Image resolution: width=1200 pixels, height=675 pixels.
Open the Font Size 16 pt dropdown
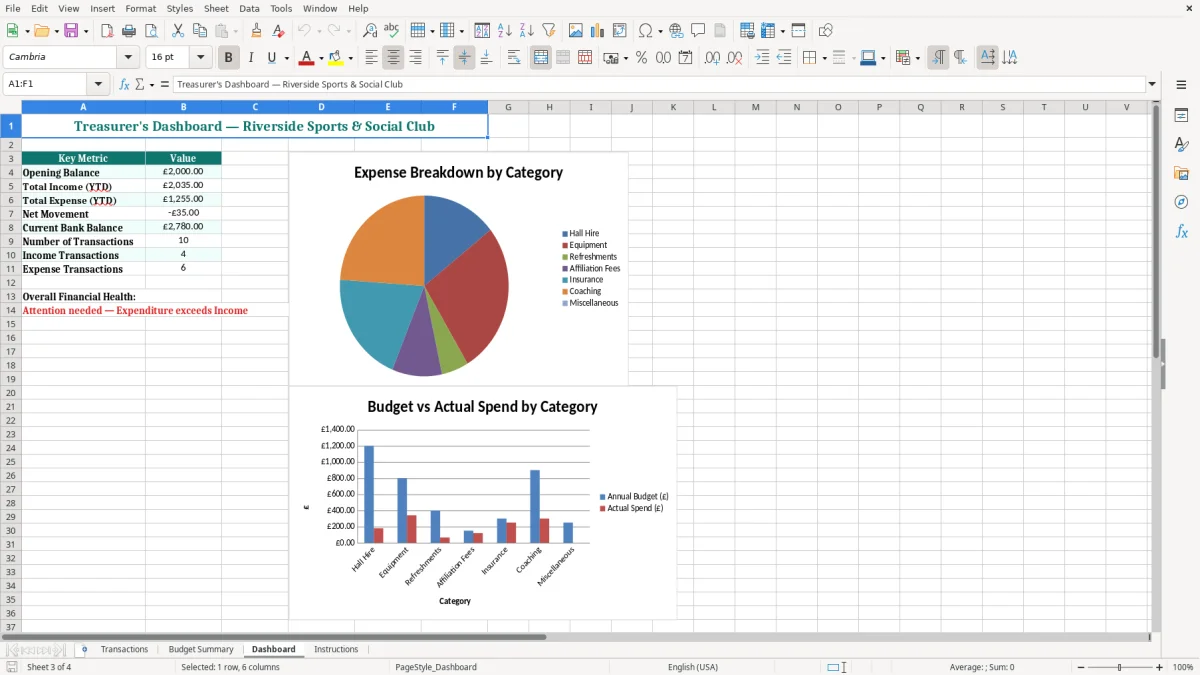click(x=200, y=57)
